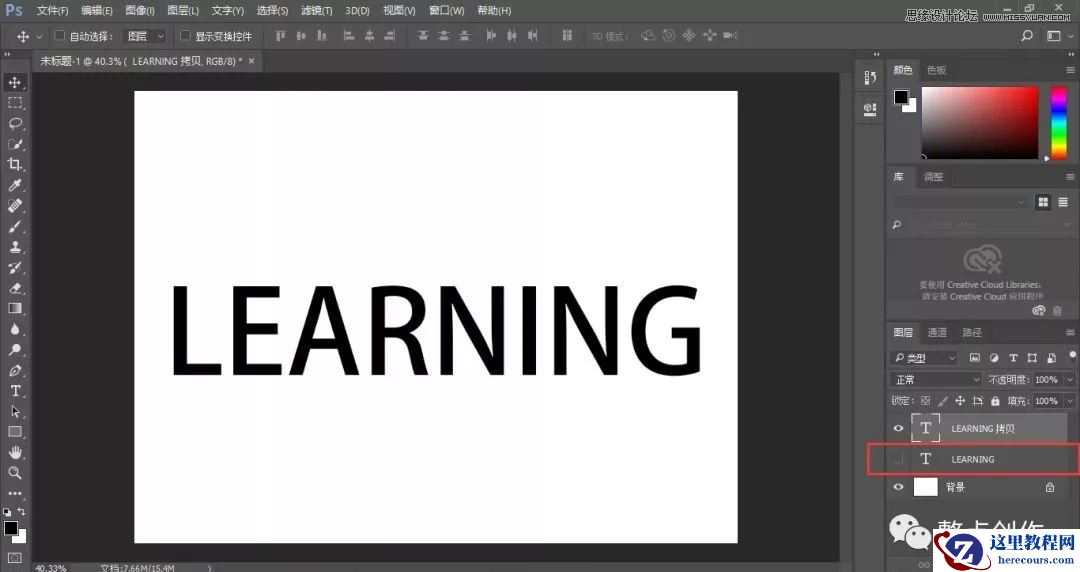Image resolution: width=1080 pixels, height=572 pixels.
Task: Select the Move tool in the toolbox
Action: [x=14, y=82]
